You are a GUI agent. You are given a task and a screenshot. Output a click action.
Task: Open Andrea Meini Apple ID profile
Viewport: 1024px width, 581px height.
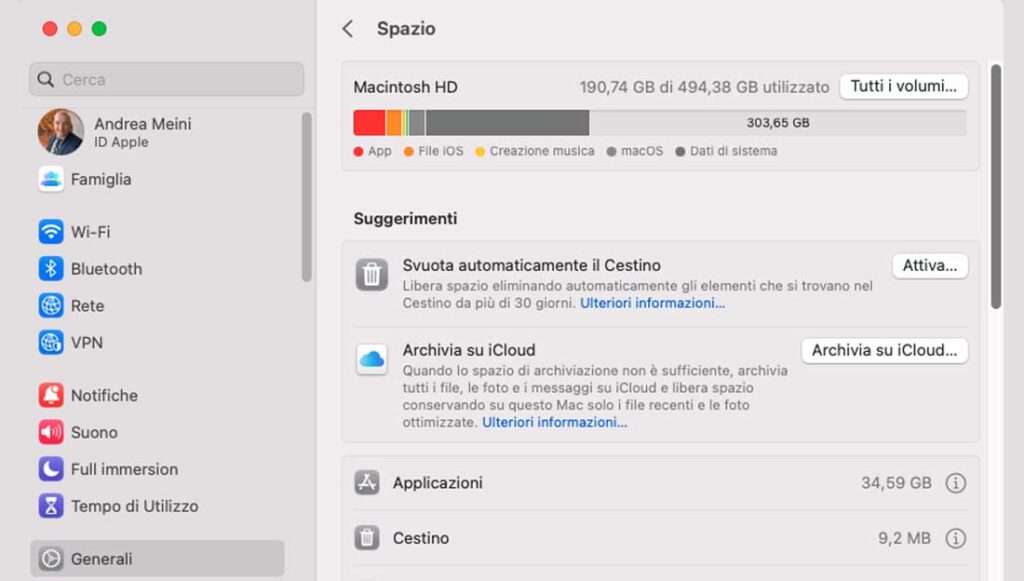(115, 132)
